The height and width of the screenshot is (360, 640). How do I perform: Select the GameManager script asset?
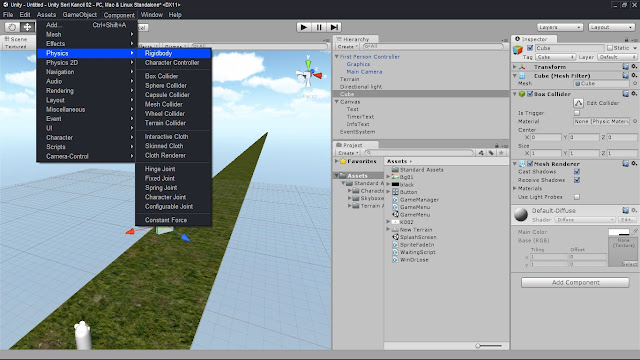(416, 200)
